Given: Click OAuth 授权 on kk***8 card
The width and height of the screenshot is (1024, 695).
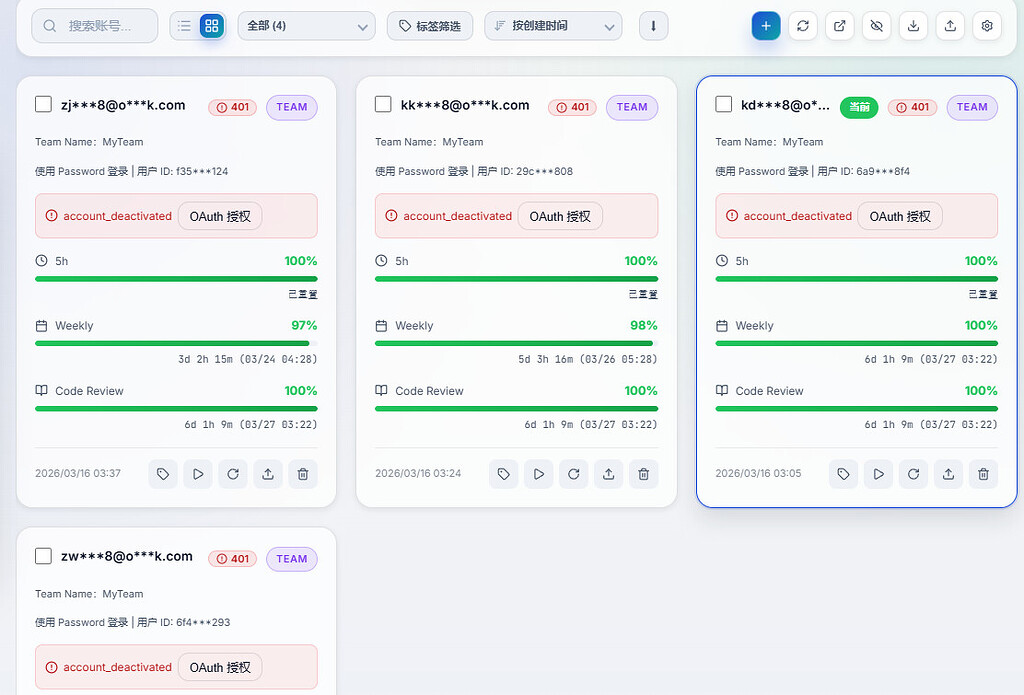Looking at the screenshot, I should (x=560, y=216).
